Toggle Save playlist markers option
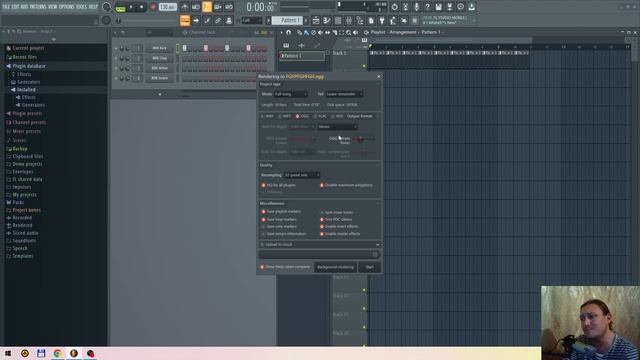 tap(281, 212)
